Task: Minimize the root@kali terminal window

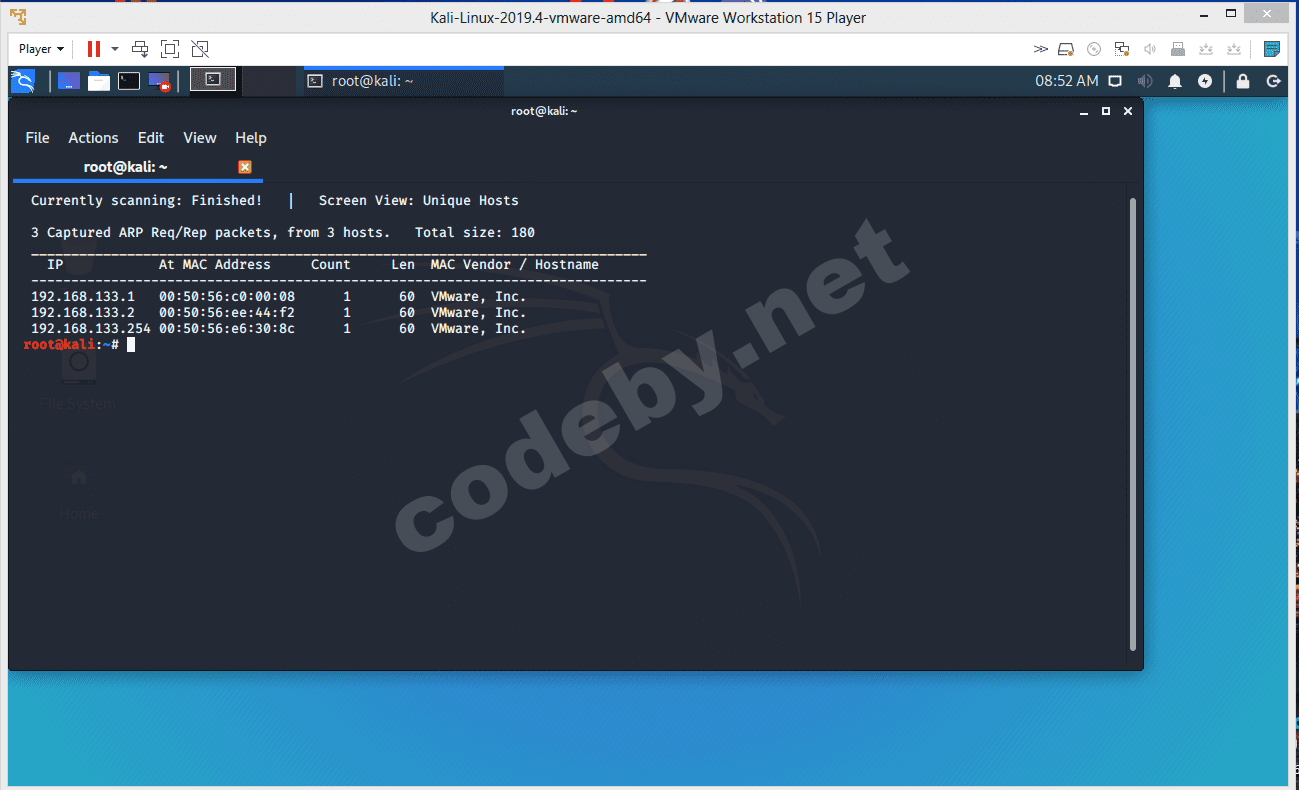Action: (x=1085, y=111)
